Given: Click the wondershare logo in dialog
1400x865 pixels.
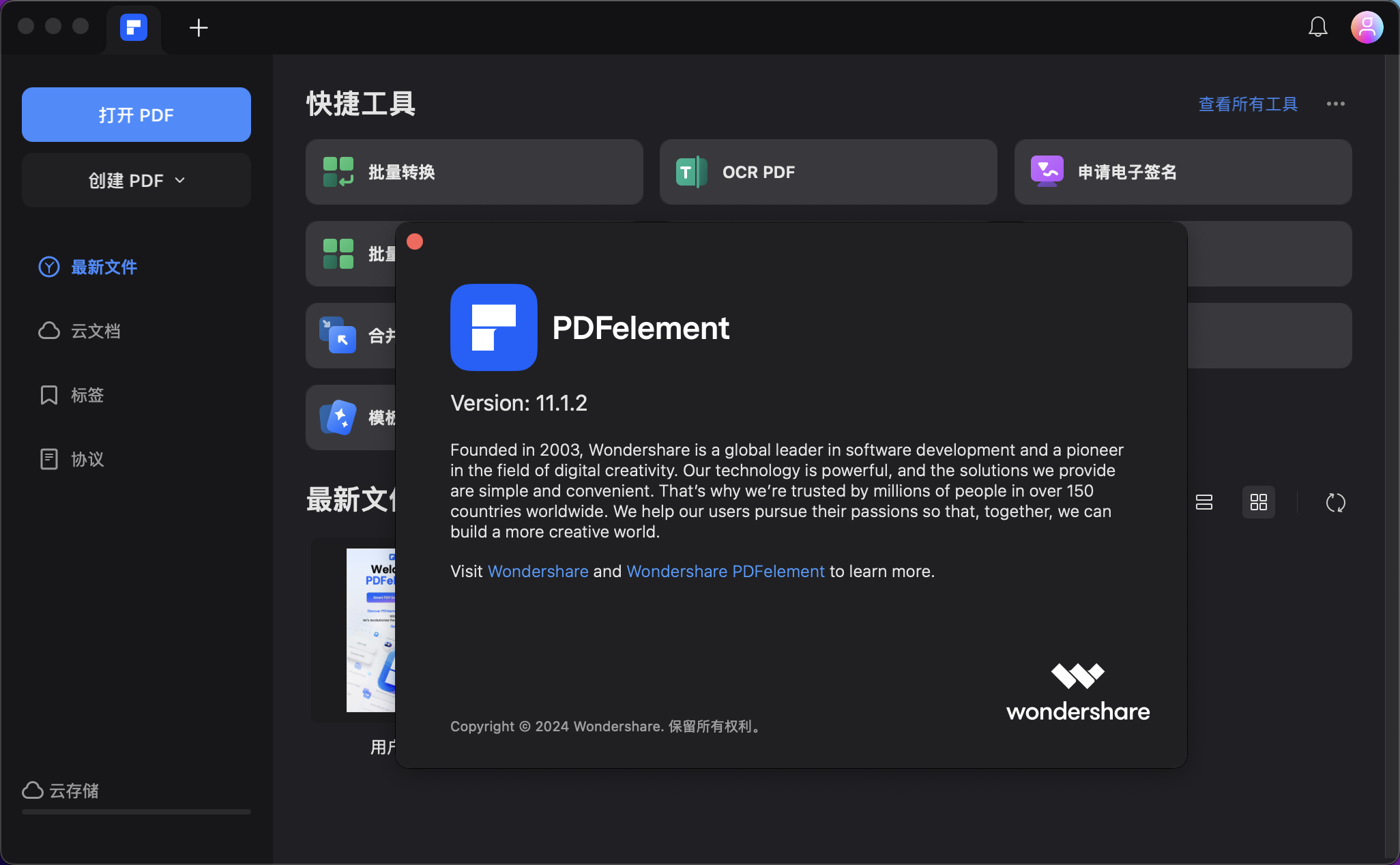Looking at the screenshot, I should (x=1078, y=692).
